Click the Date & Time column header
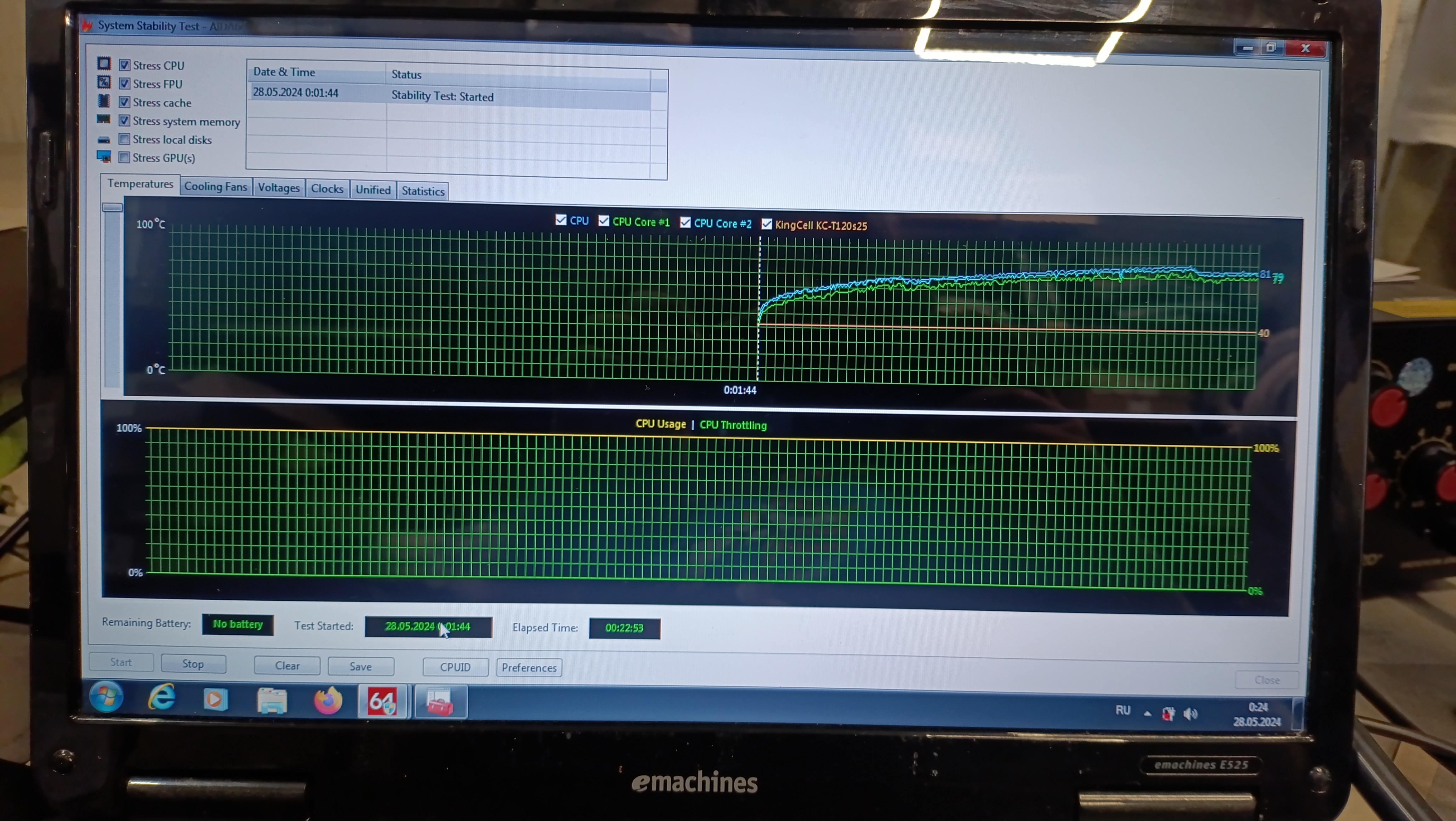 316,72
